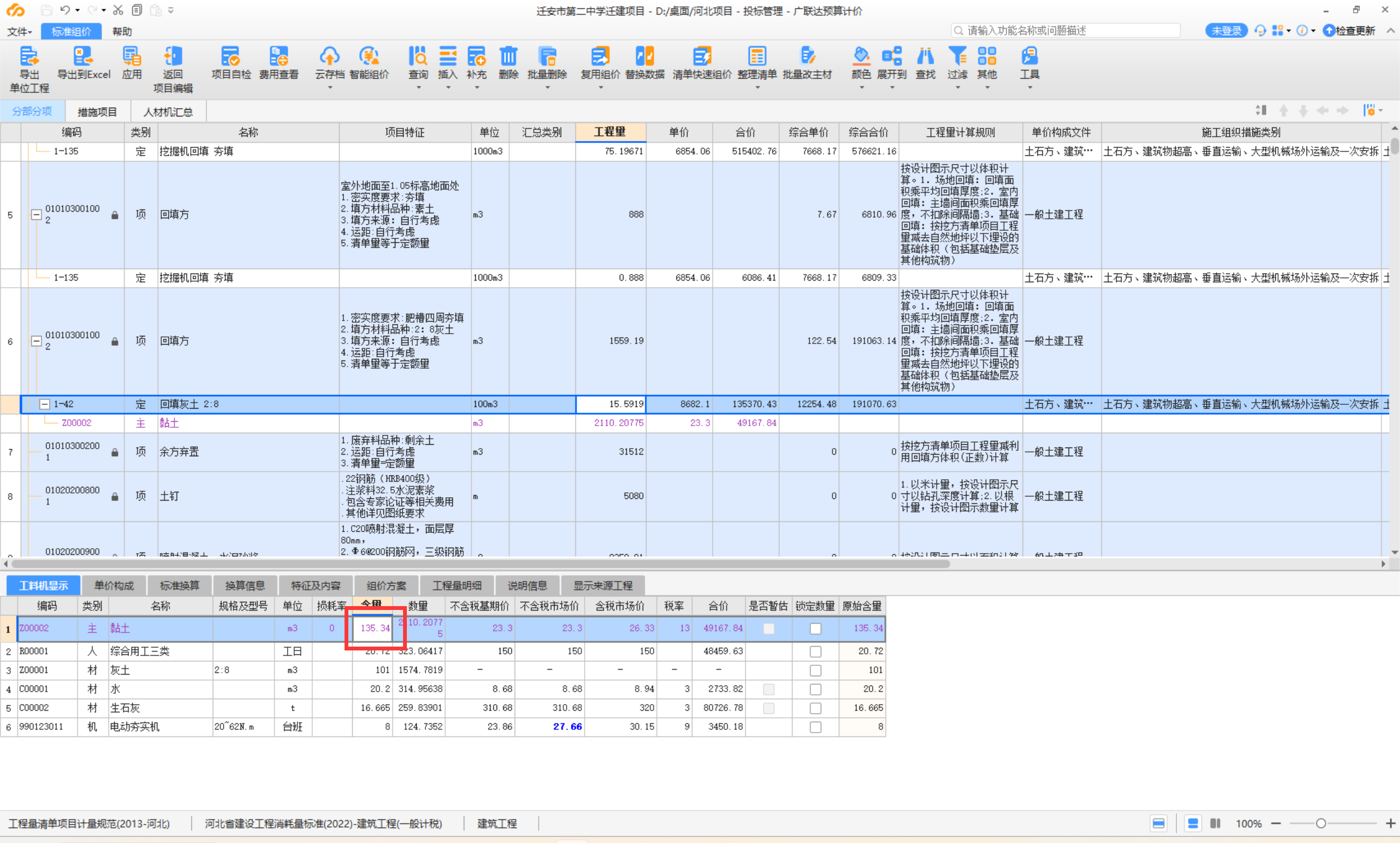Collapse row 5 回填方 tree node
Viewport: 1400px width, 843px height.
(x=36, y=215)
